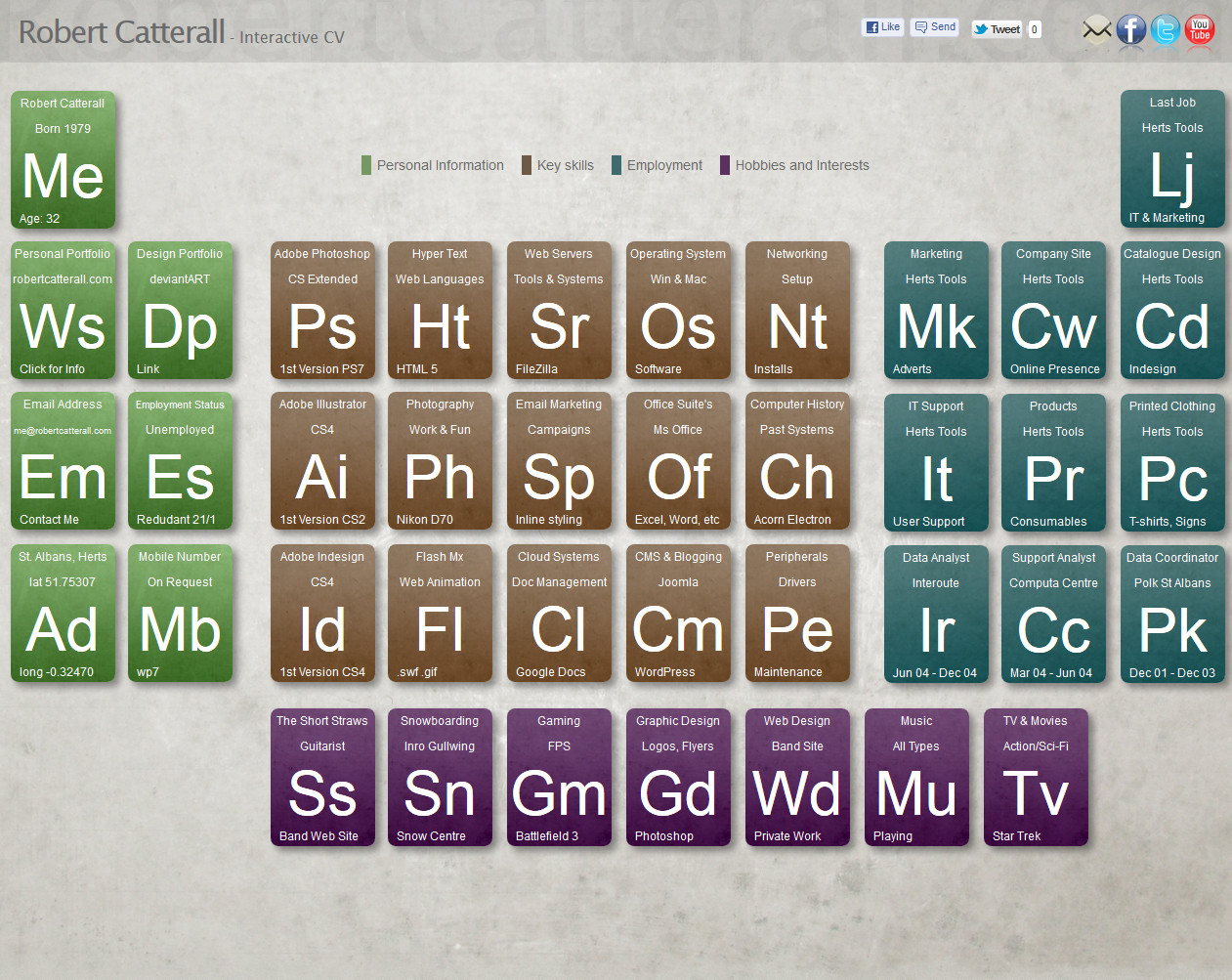This screenshot has height=980, width=1232.
Task: Click the teal Employment legend swatch
Action: (616, 165)
